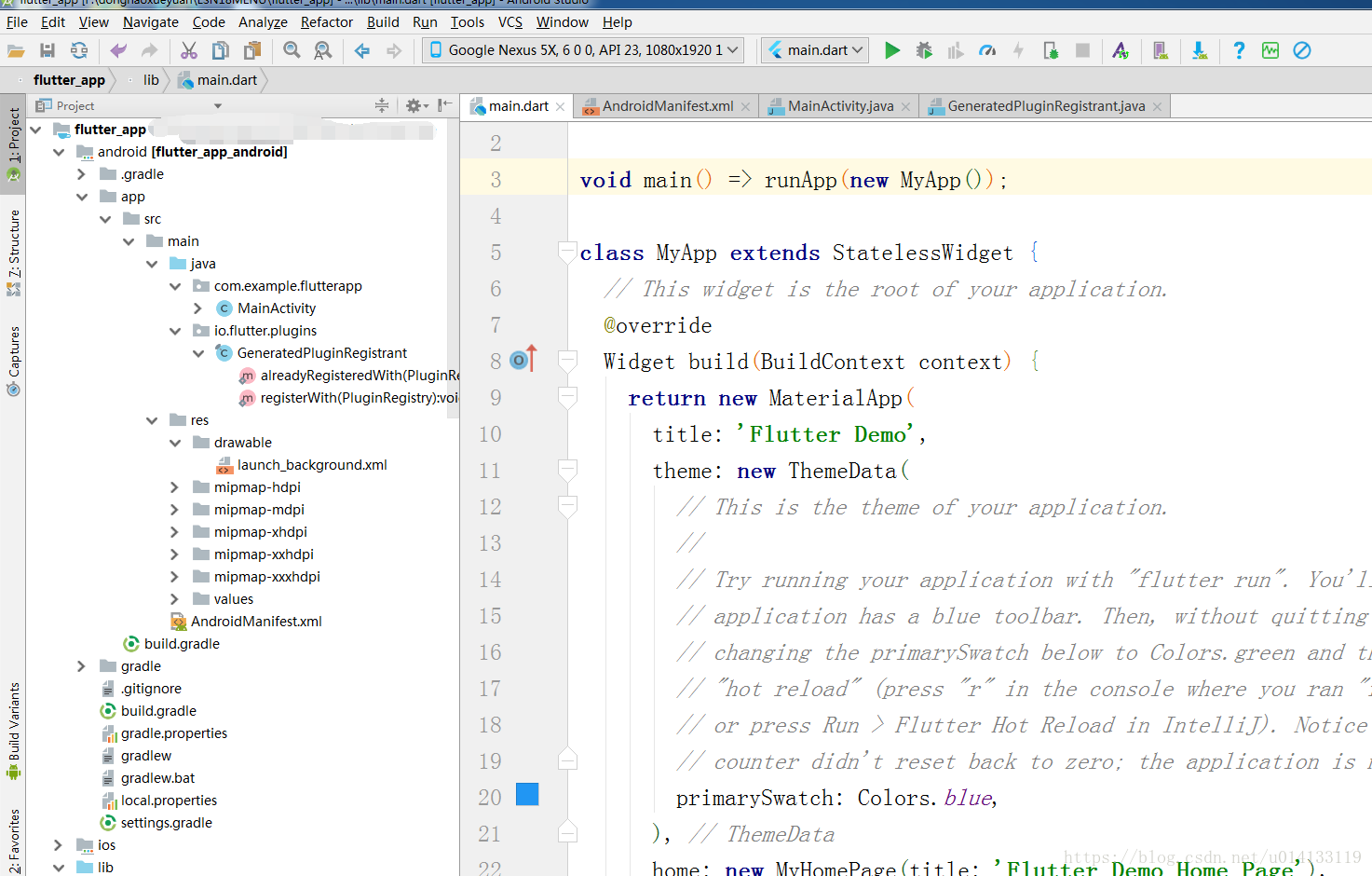The width and height of the screenshot is (1372, 876).
Task: Click the Synchronize toolbar icon
Action: tap(79, 50)
